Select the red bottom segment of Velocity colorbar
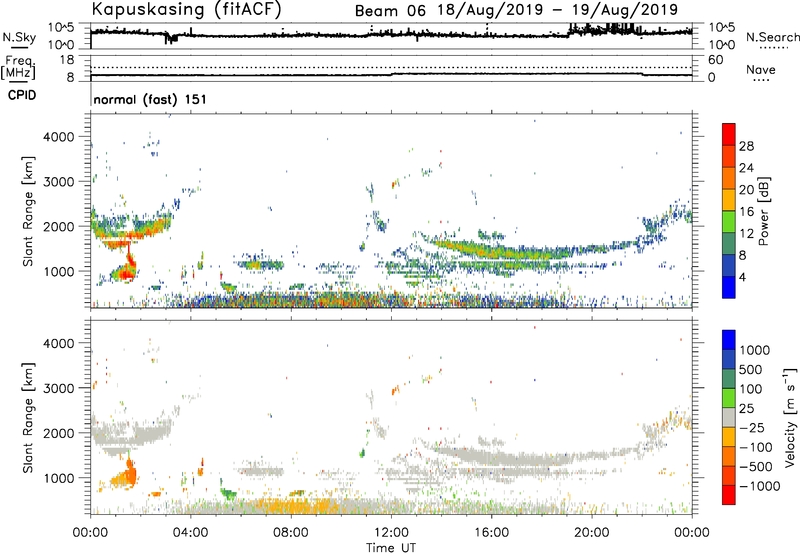 (729, 495)
